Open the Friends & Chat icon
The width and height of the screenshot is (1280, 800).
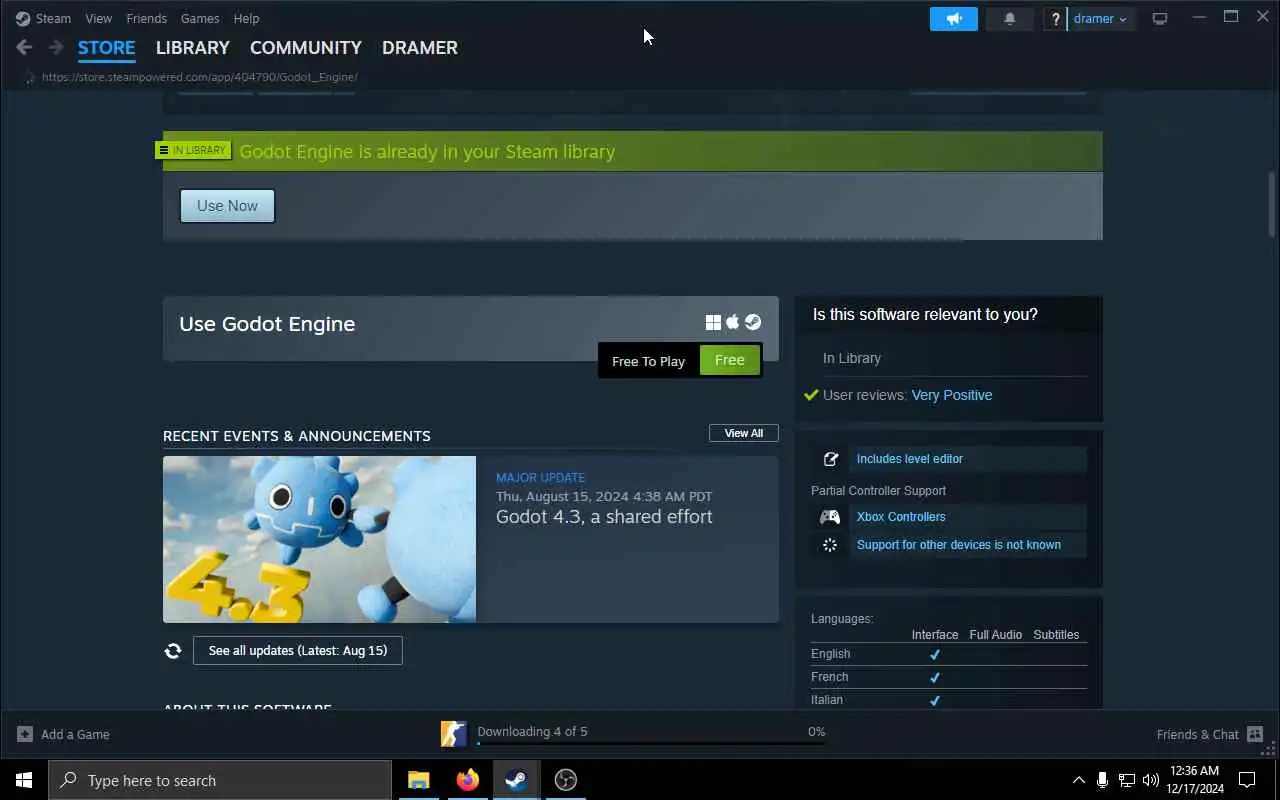tap(1255, 734)
